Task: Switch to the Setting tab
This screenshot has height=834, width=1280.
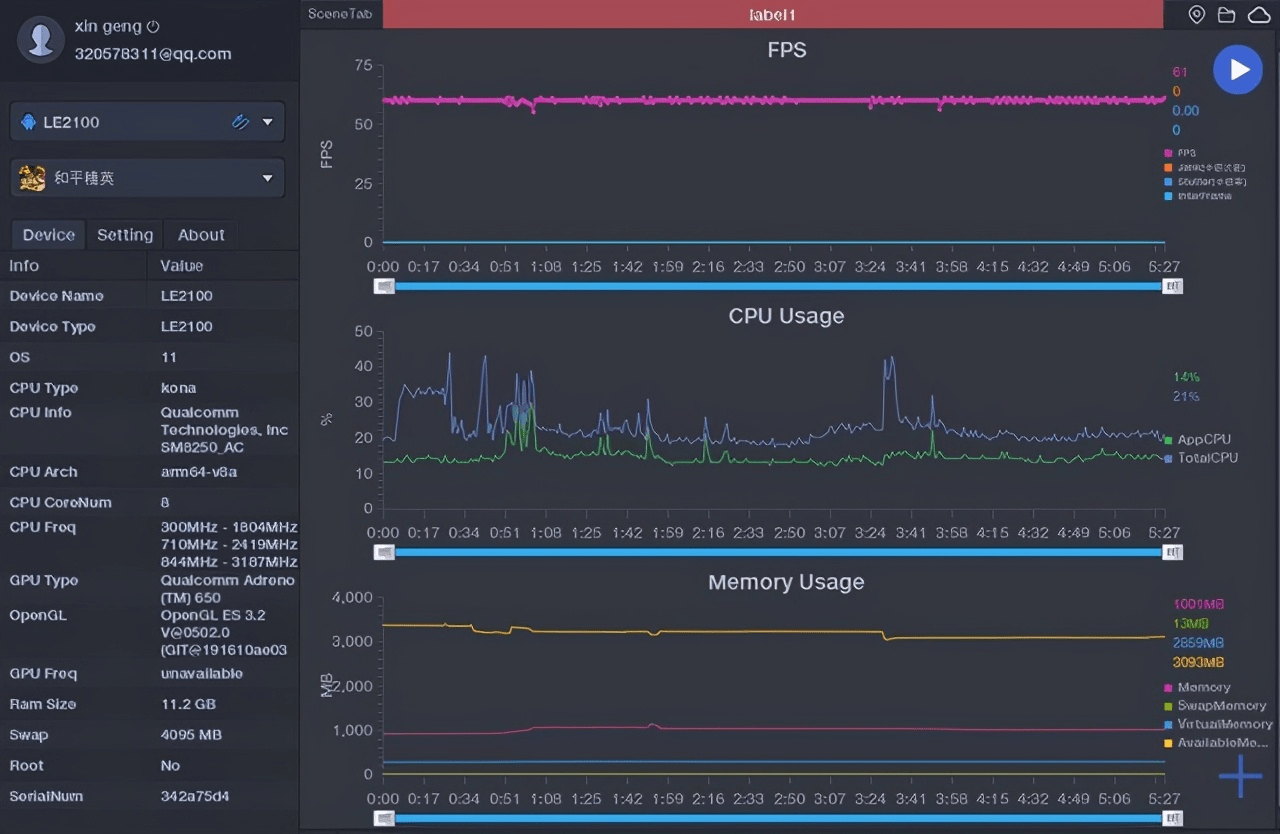Action: tap(125, 235)
